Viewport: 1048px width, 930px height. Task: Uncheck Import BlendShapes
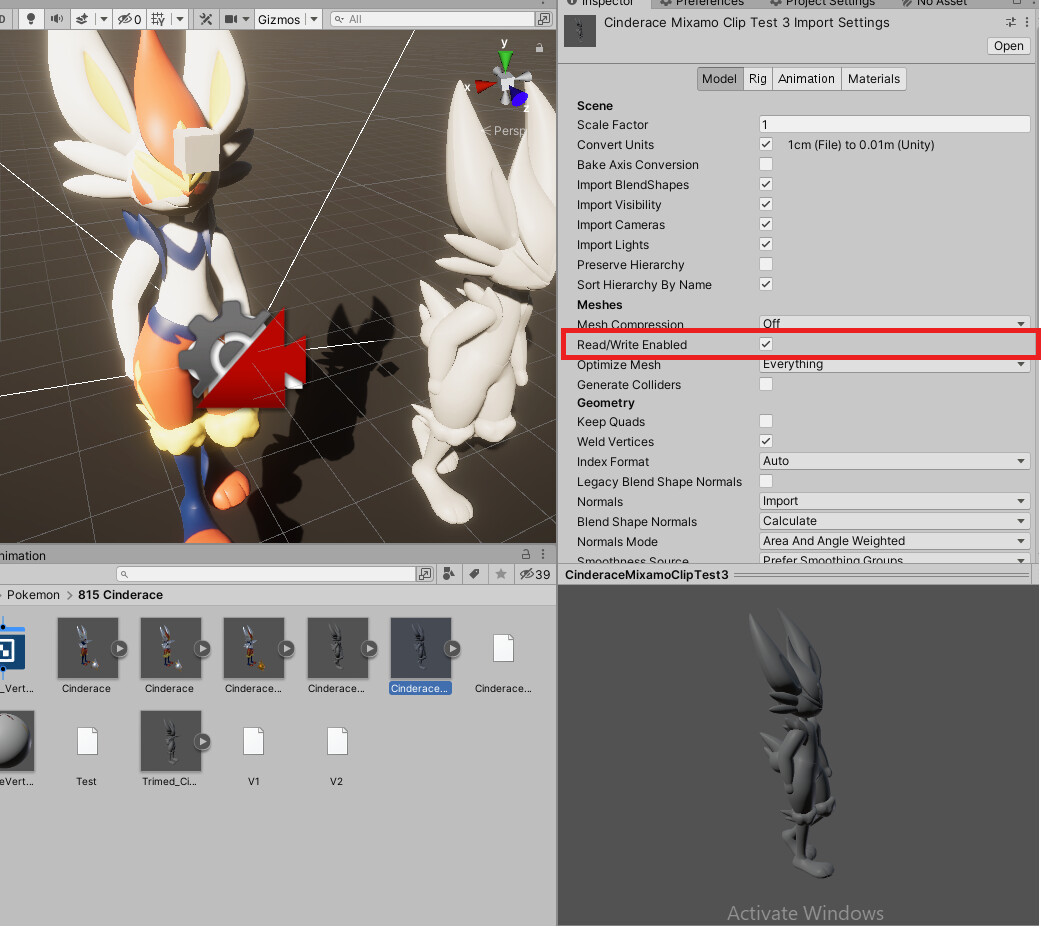point(765,184)
